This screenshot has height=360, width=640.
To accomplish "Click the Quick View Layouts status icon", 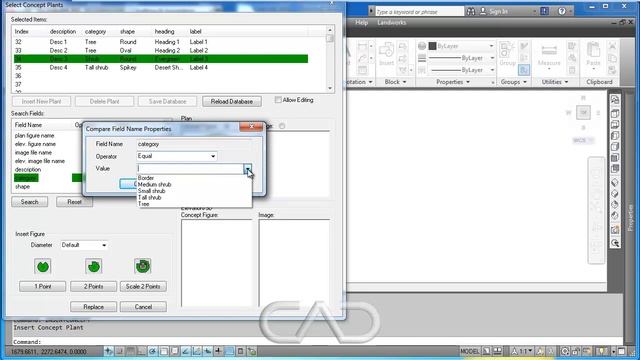I will (487, 351).
